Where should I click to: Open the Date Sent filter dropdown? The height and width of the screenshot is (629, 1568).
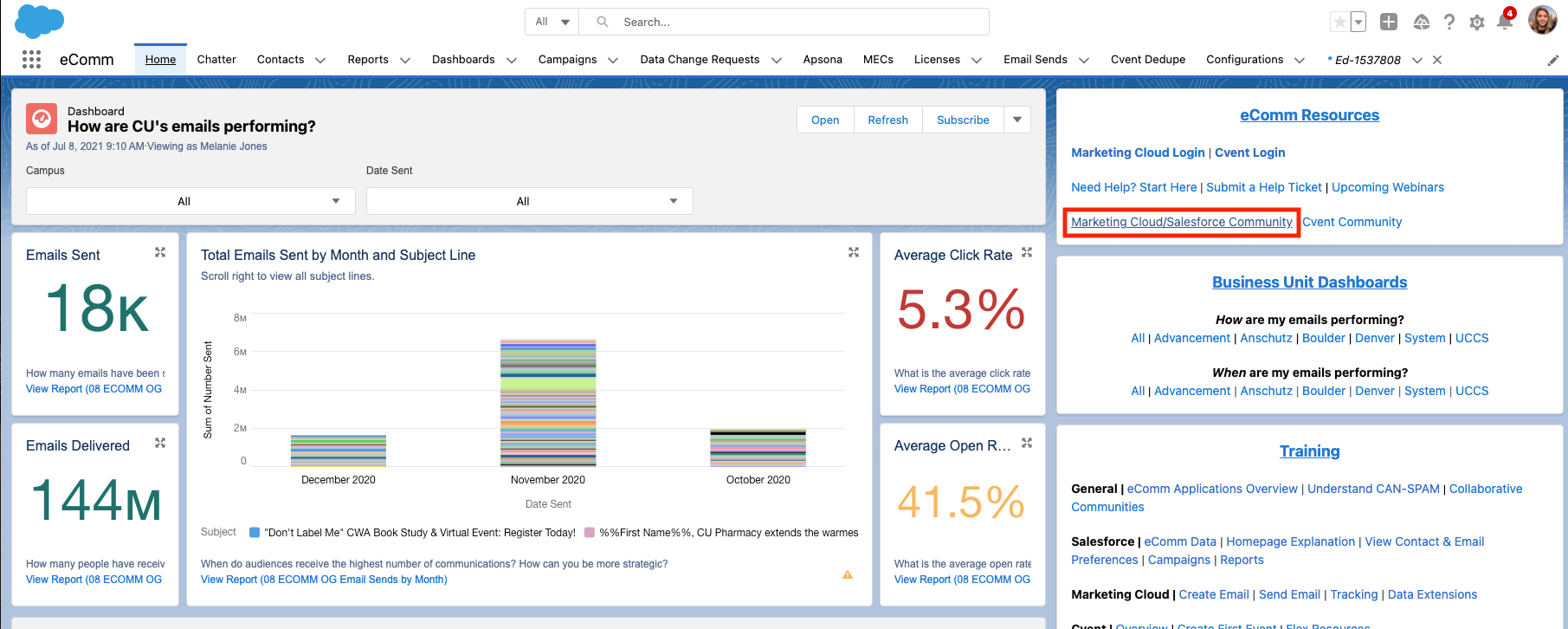(x=530, y=201)
